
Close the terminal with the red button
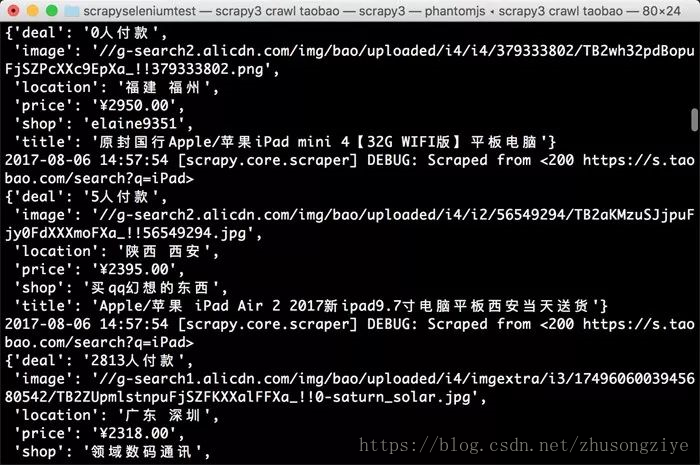point(13,10)
